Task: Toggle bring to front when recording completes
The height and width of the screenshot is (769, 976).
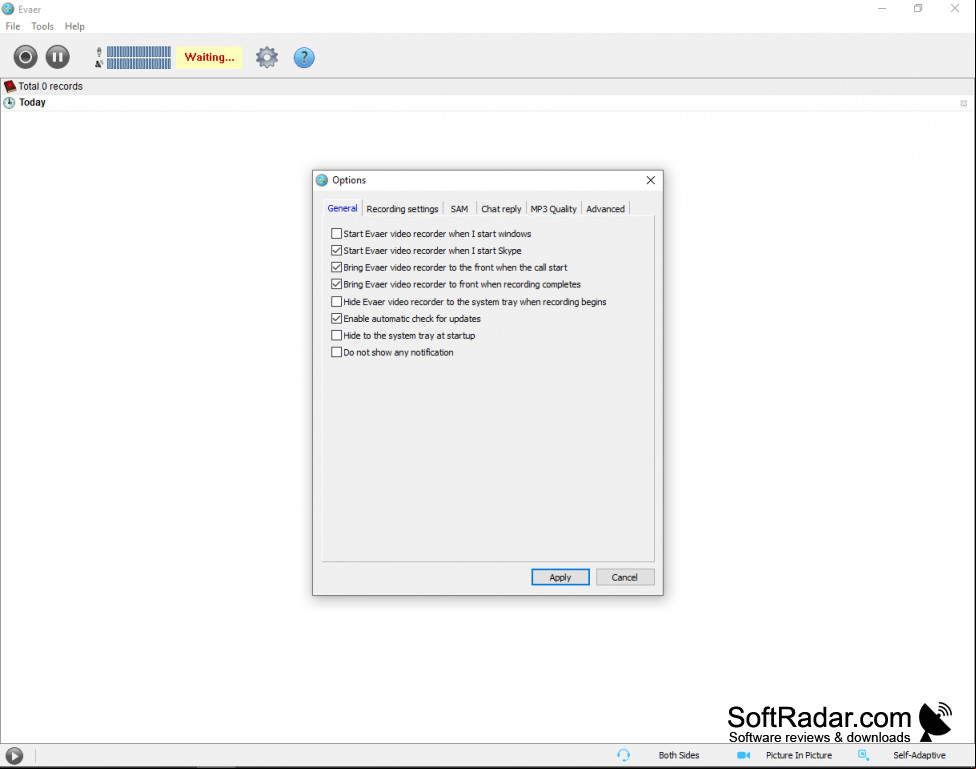Action: (337, 284)
